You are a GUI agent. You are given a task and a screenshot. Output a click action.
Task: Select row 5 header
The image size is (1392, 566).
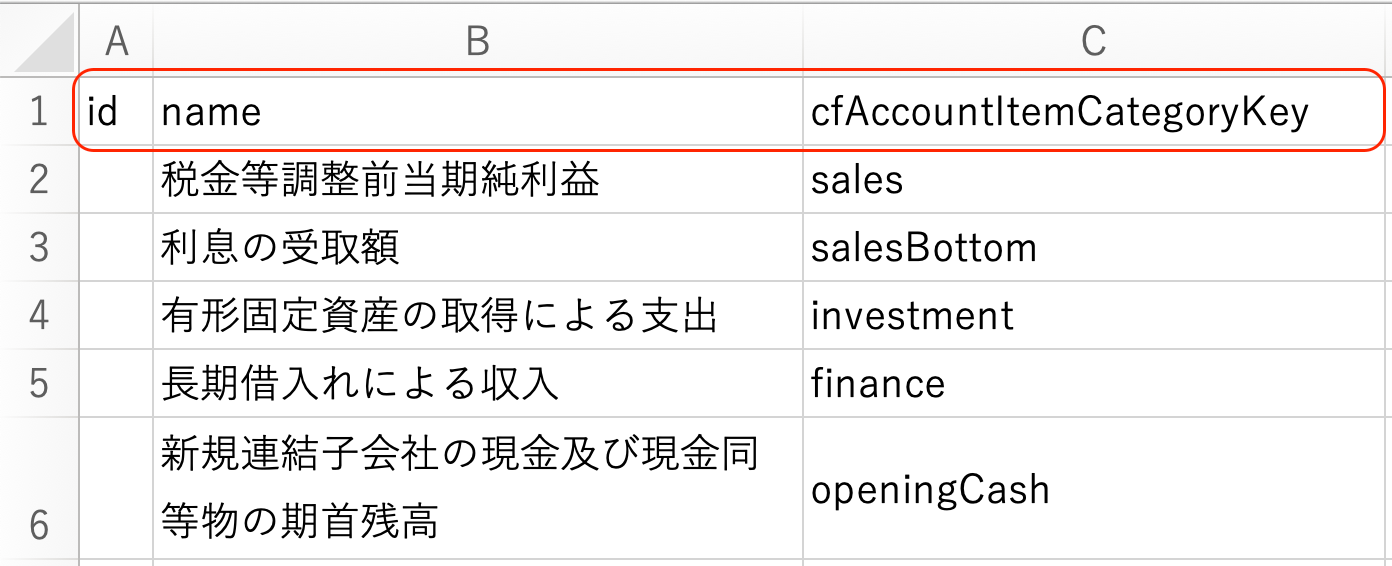tap(39, 383)
